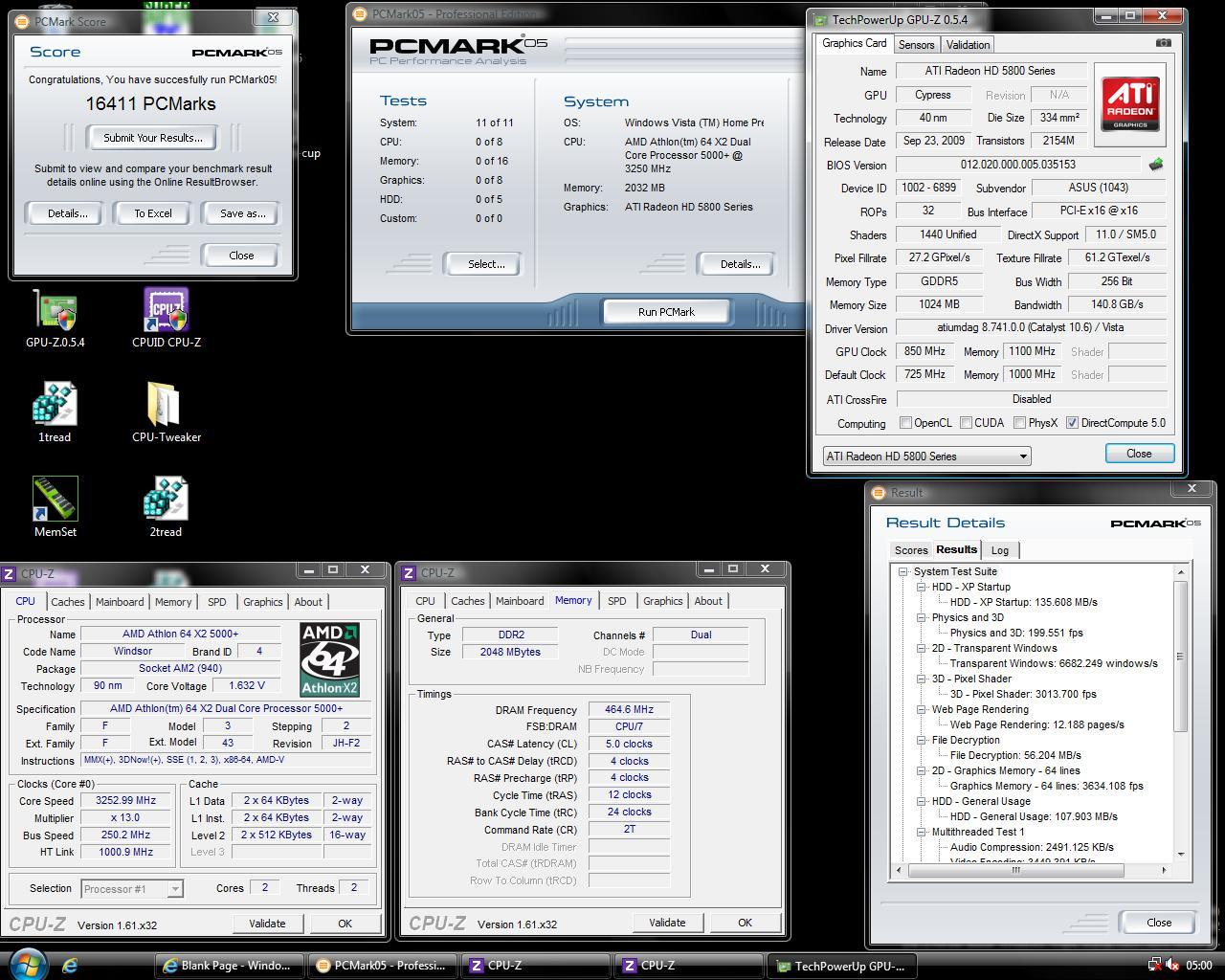Collapse the System Test Suite node

(x=902, y=571)
